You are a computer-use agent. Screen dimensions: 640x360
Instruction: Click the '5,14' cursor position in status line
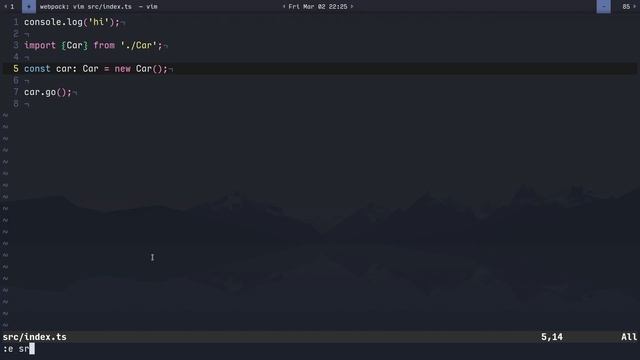(x=552, y=337)
